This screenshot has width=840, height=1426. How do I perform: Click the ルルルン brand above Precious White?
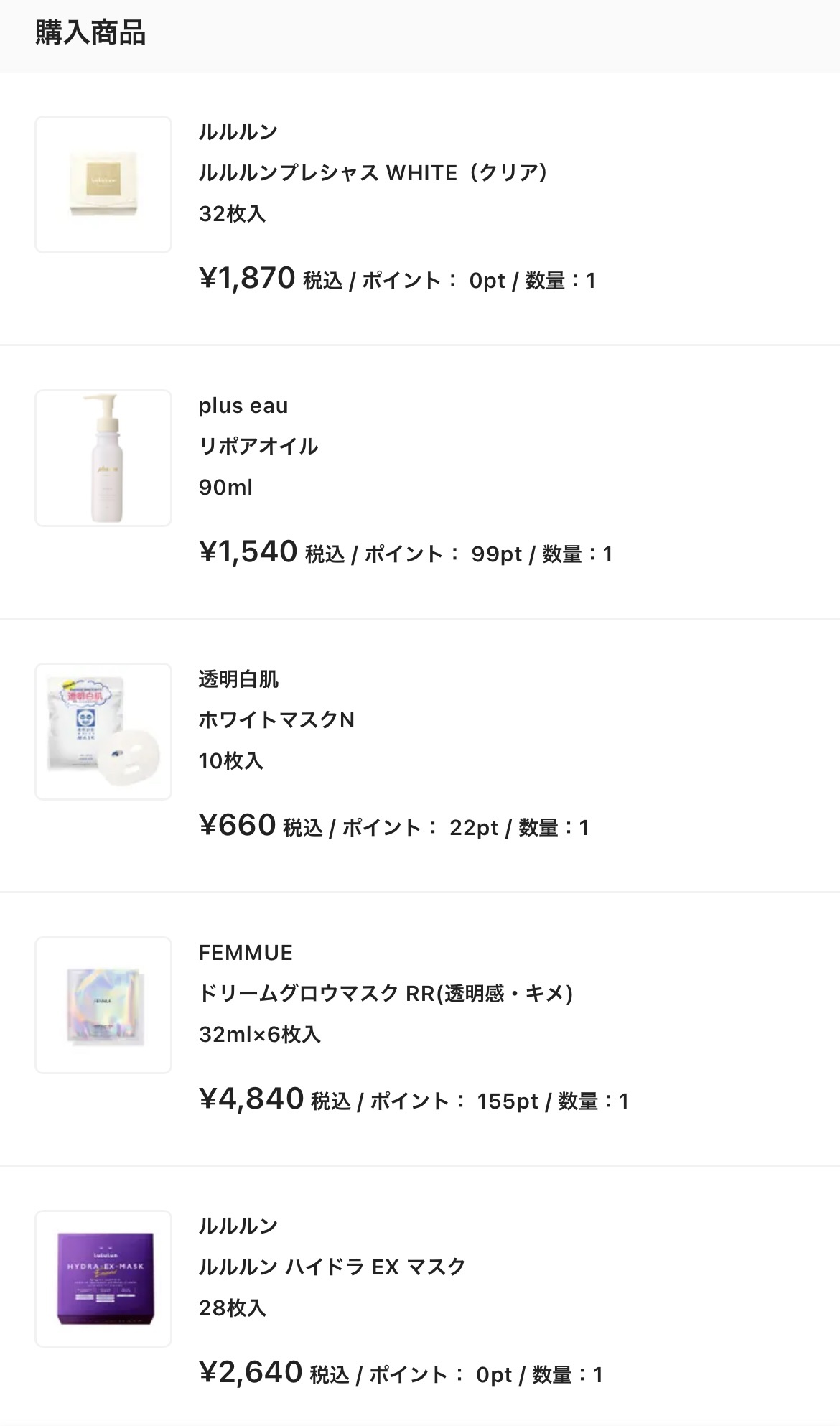(x=238, y=132)
